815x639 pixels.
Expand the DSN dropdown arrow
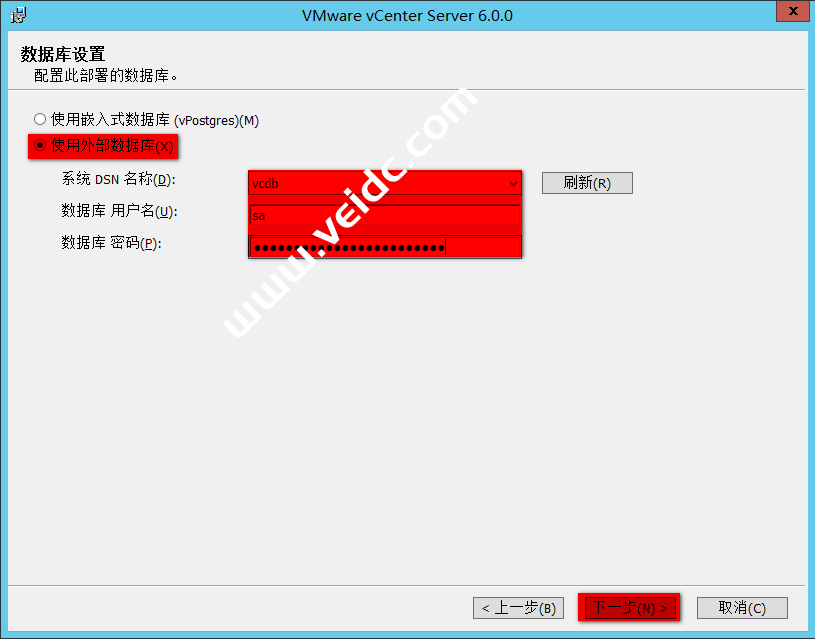[x=513, y=184]
